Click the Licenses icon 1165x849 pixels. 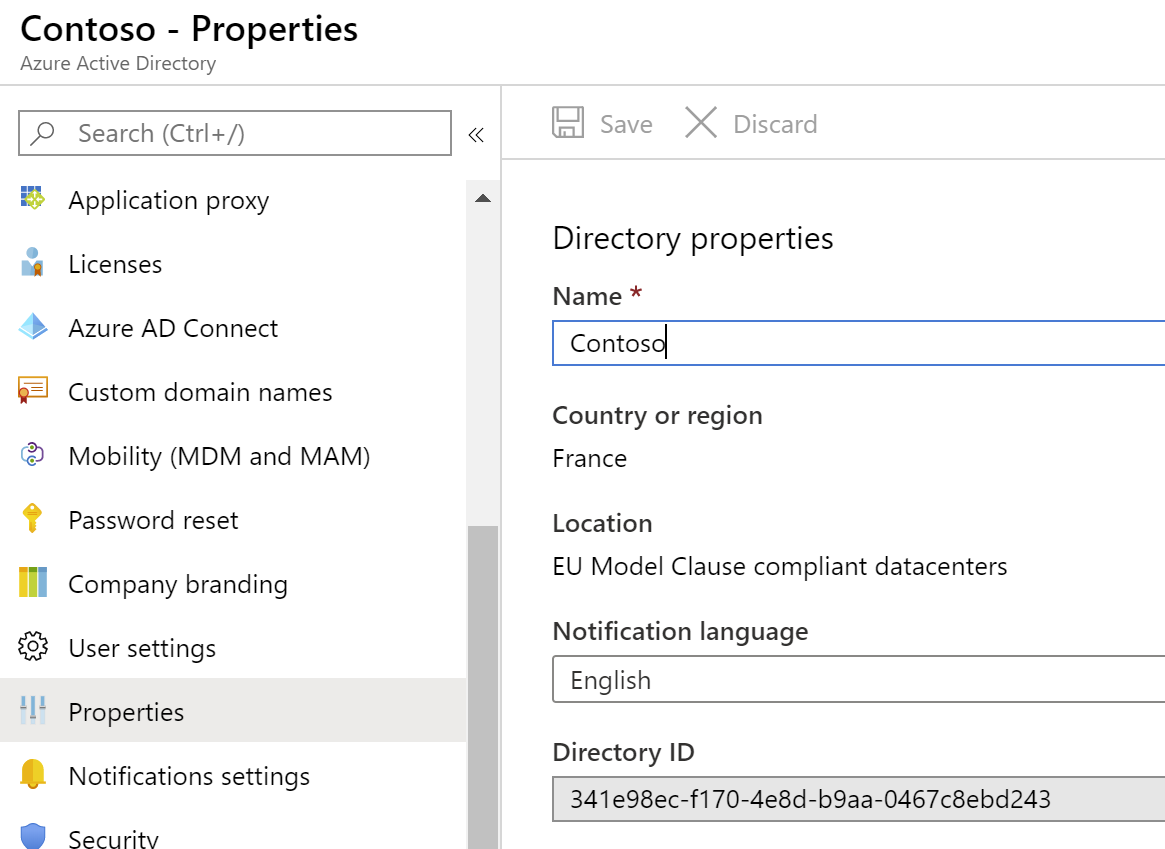click(33, 262)
